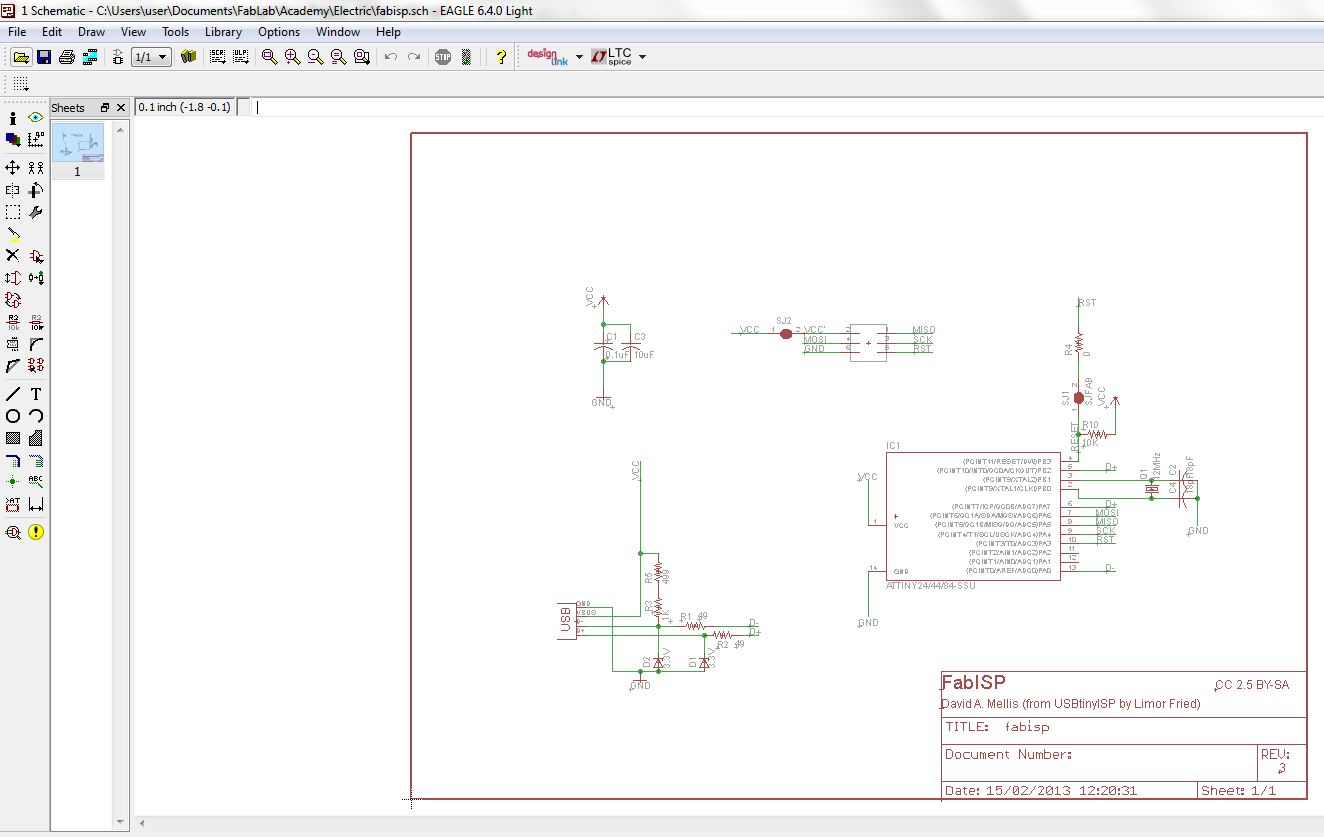Select the Junction tool
Screen dimensions: 1324x837
[13, 482]
